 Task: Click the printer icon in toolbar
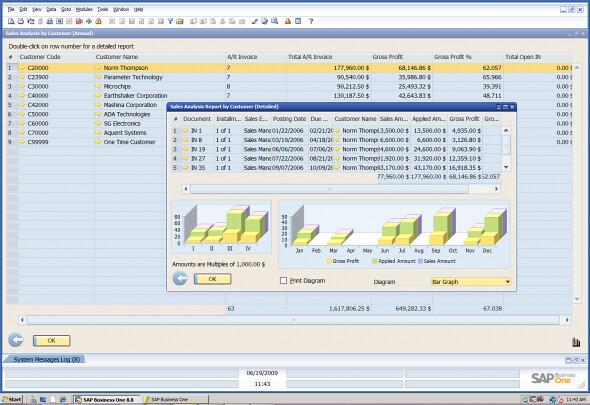tap(21, 21)
